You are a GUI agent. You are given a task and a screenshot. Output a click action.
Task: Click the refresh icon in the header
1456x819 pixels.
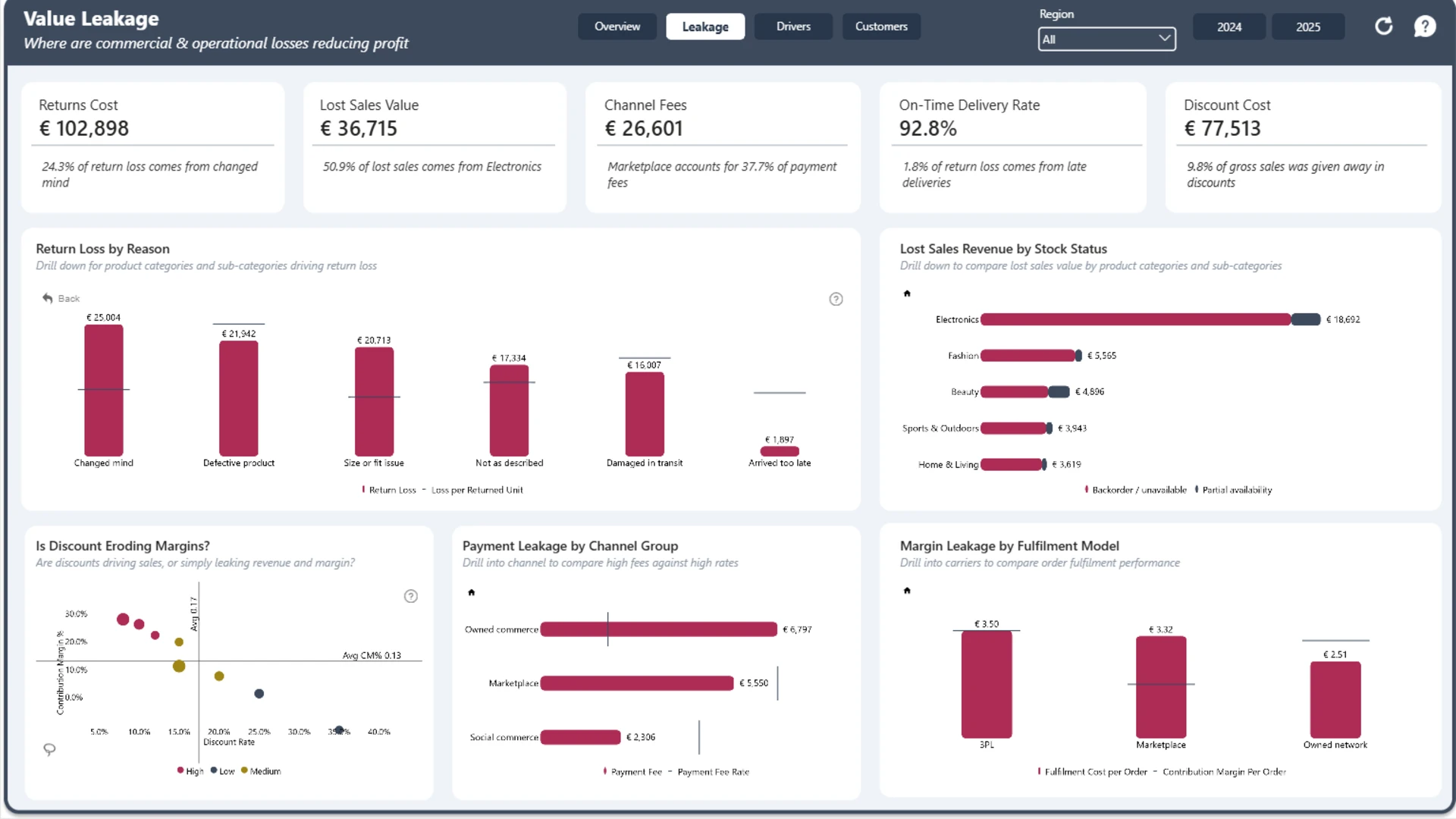click(x=1384, y=27)
